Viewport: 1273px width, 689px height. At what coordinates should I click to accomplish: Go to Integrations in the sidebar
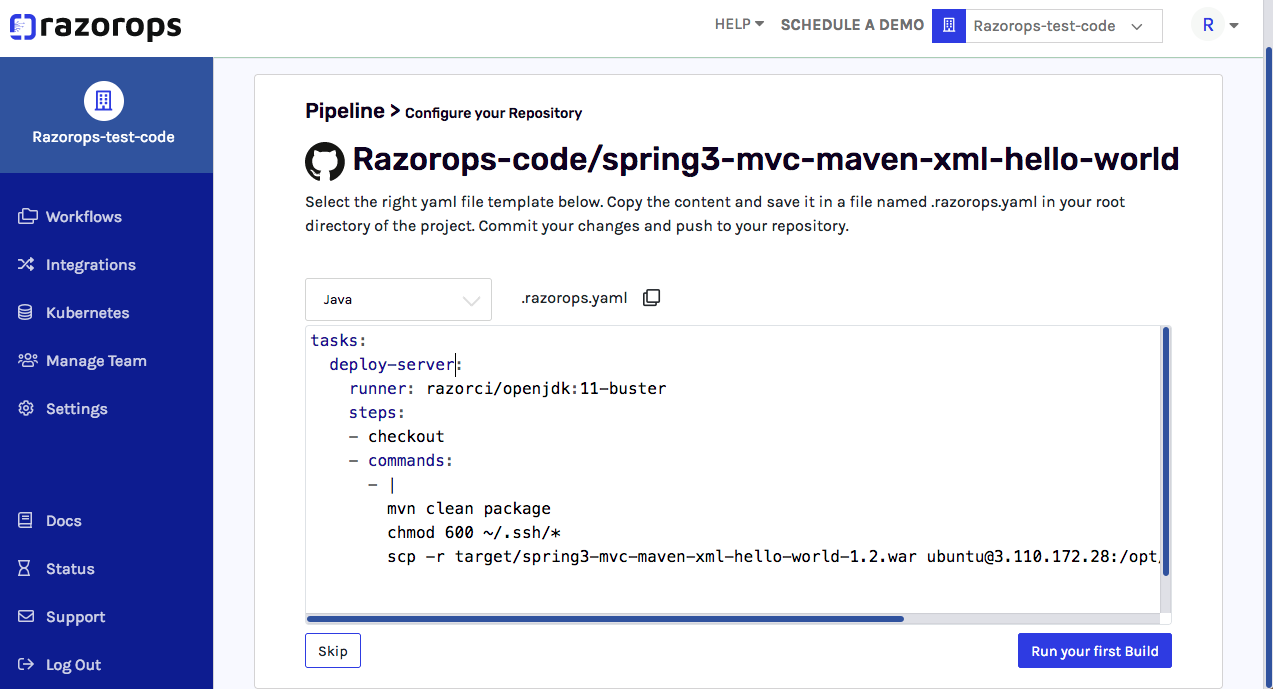pos(90,265)
